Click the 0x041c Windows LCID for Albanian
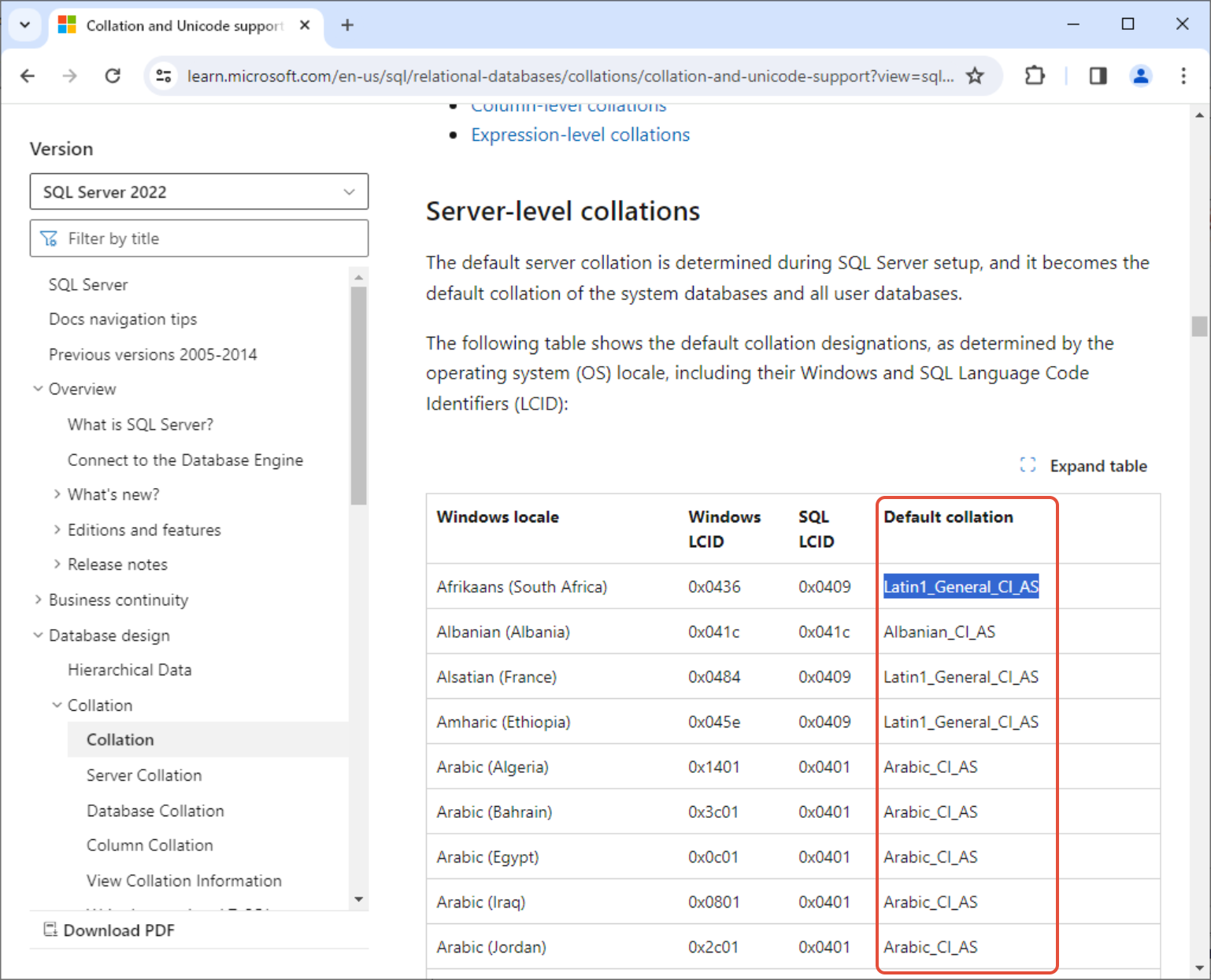This screenshot has width=1211, height=980. (x=713, y=631)
